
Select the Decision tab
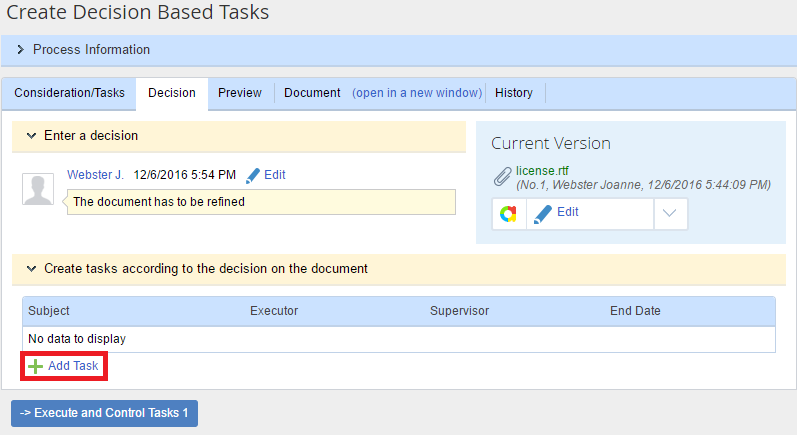[172, 93]
